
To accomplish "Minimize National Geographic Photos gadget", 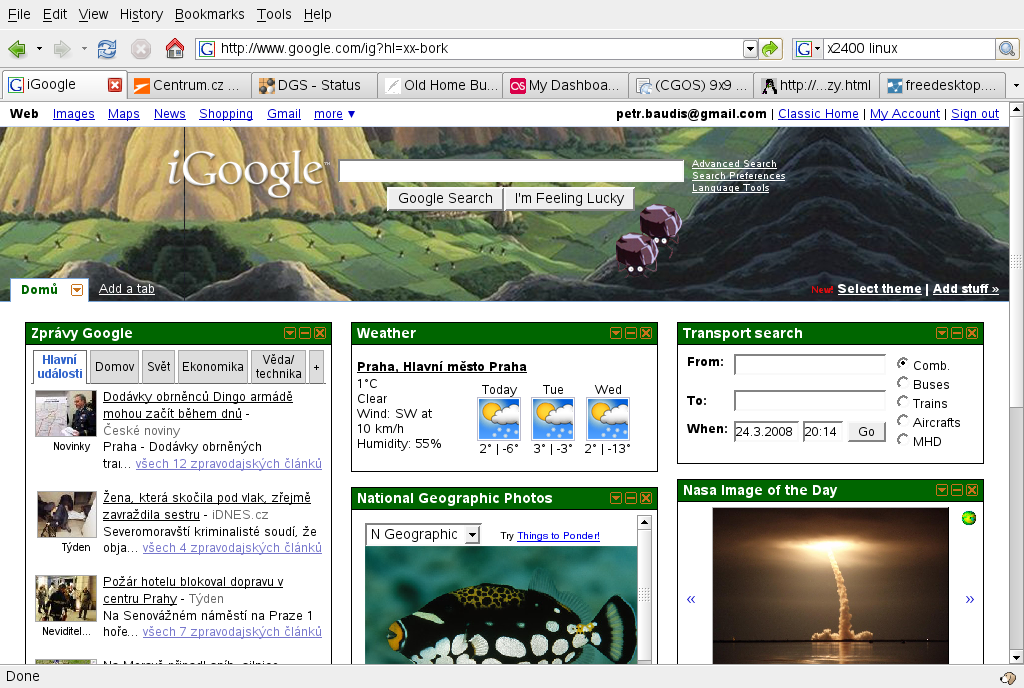I will point(631,498).
